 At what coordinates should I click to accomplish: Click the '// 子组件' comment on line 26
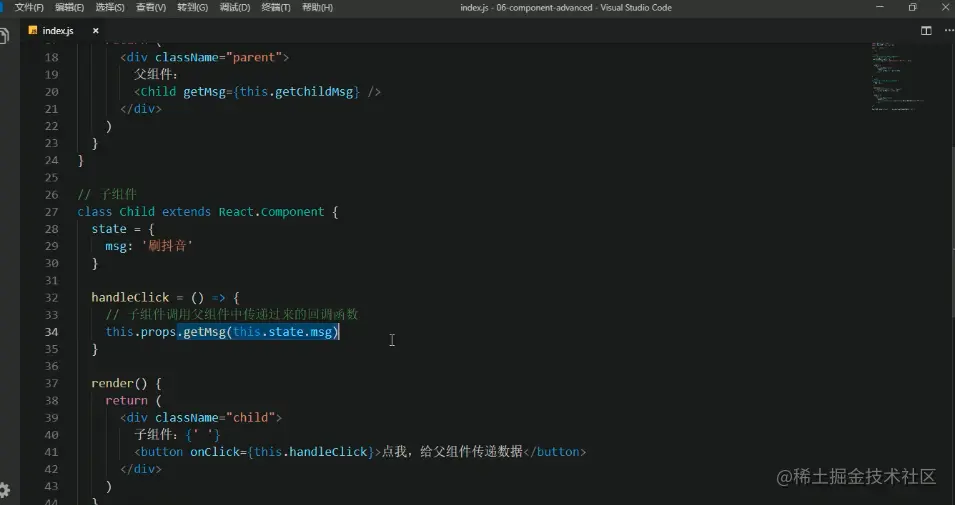pyautogui.click(x=107, y=194)
